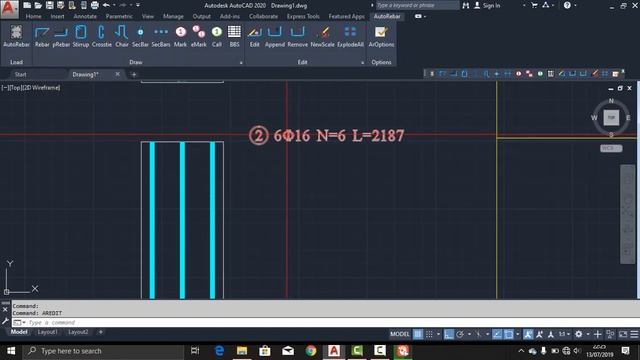Click the Help question mark icon
This screenshot has width=640, height=360.
[x=567, y=5]
